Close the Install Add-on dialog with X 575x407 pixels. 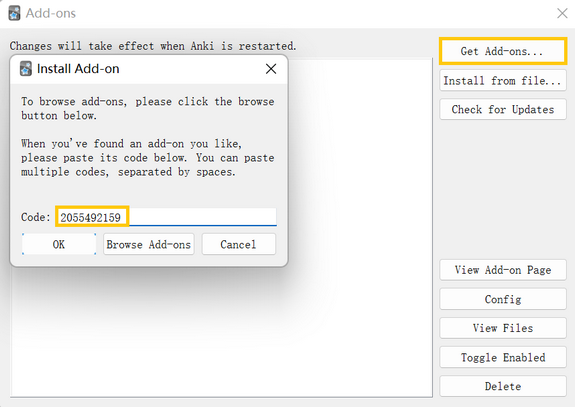(271, 69)
